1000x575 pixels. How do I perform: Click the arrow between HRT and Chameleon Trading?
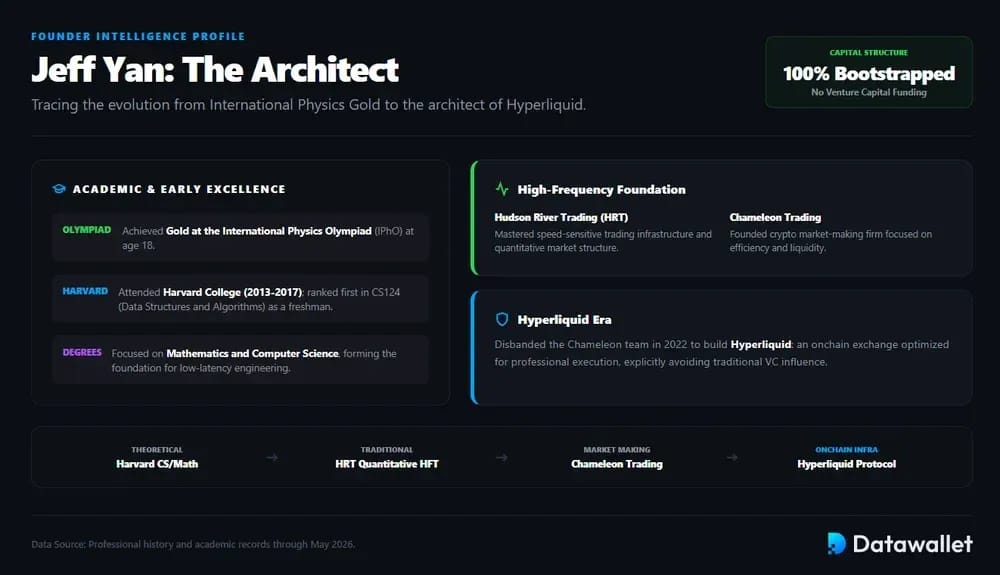point(502,458)
